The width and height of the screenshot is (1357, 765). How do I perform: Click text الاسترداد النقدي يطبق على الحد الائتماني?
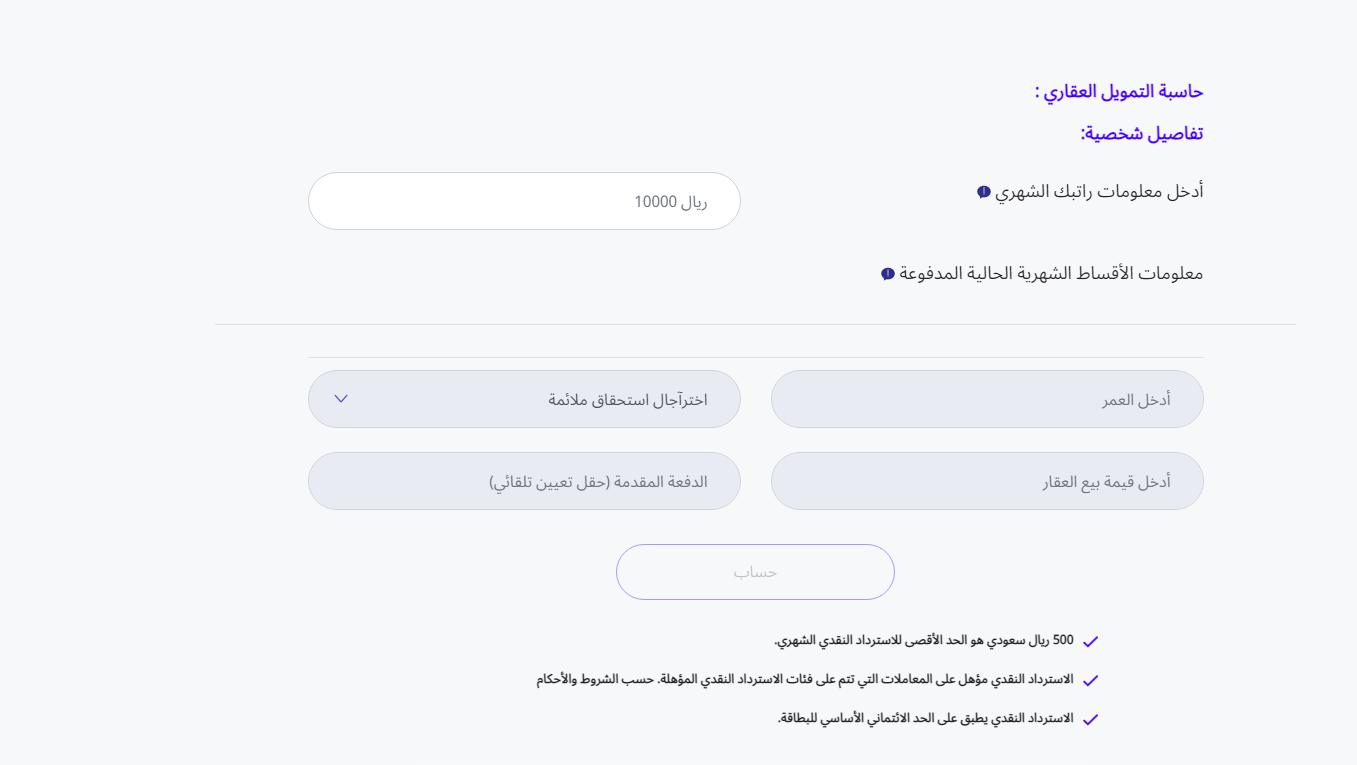(x=925, y=718)
